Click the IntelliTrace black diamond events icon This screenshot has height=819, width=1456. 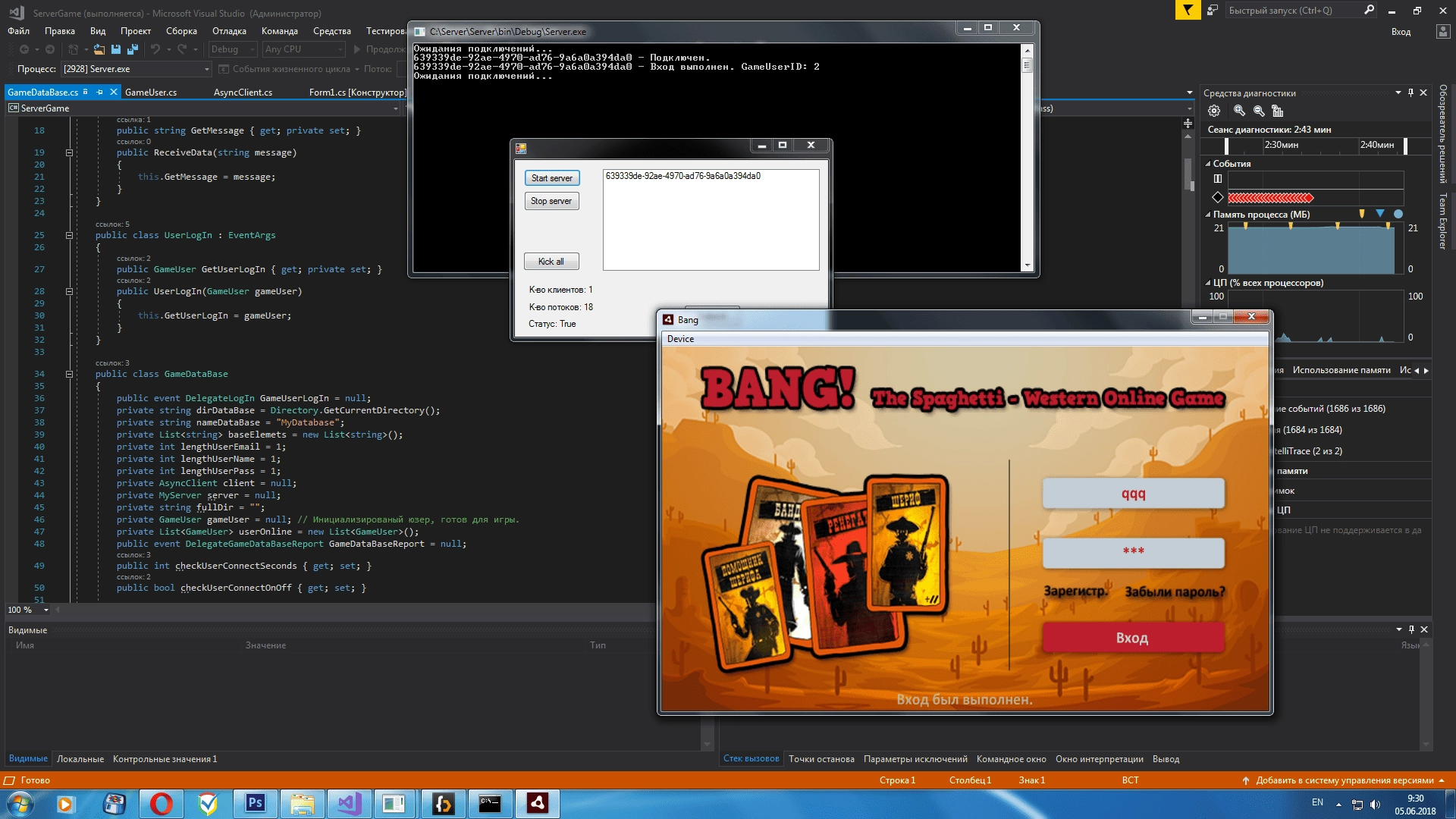click(x=1218, y=198)
